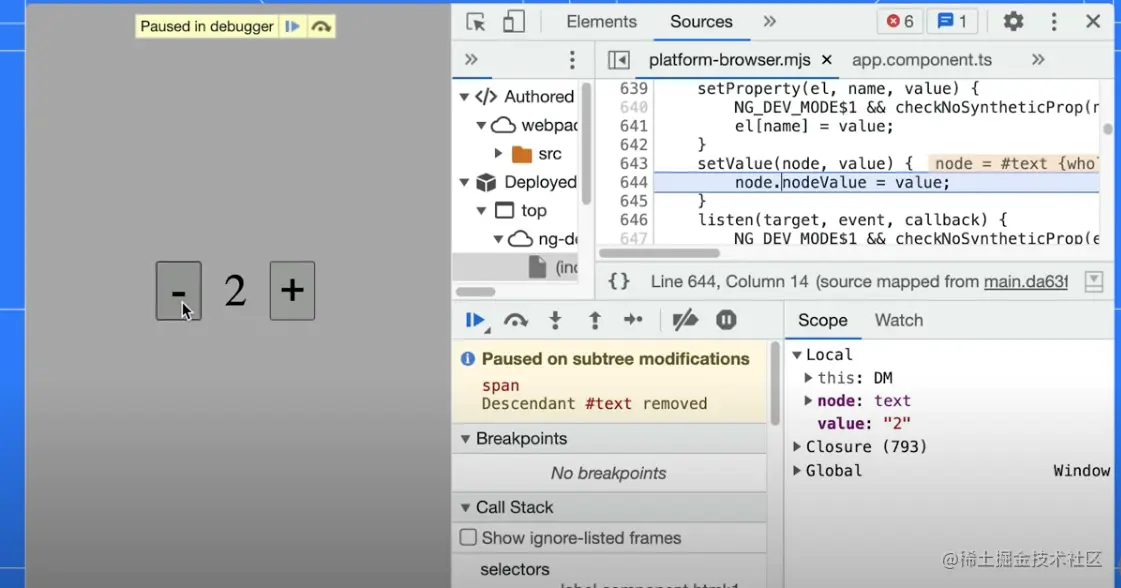Open the navigator pane three-dot menu
Image resolution: width=1121 pixels, height=588 pixels.
coord(572,60)
